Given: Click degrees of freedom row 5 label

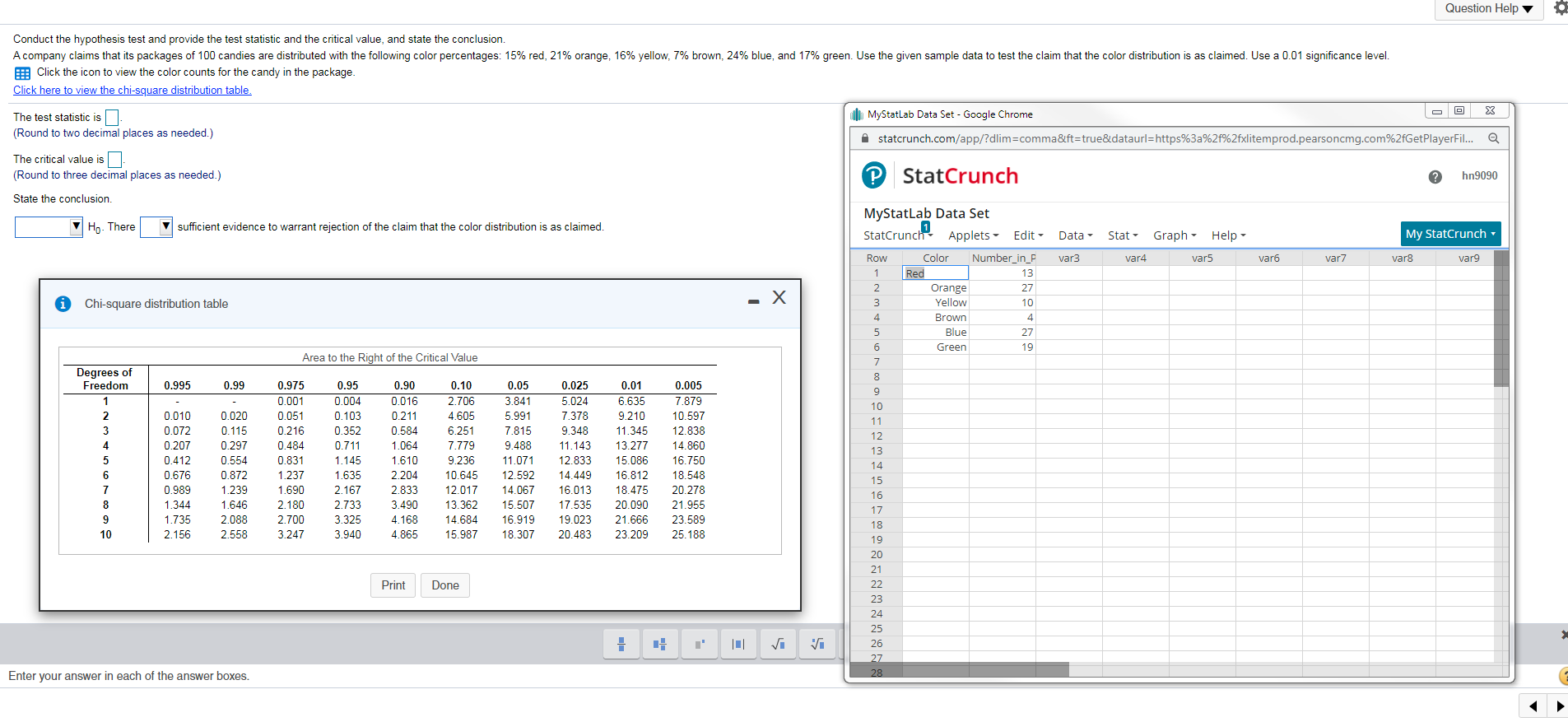Looking at the screenshot, I should 105,461.
